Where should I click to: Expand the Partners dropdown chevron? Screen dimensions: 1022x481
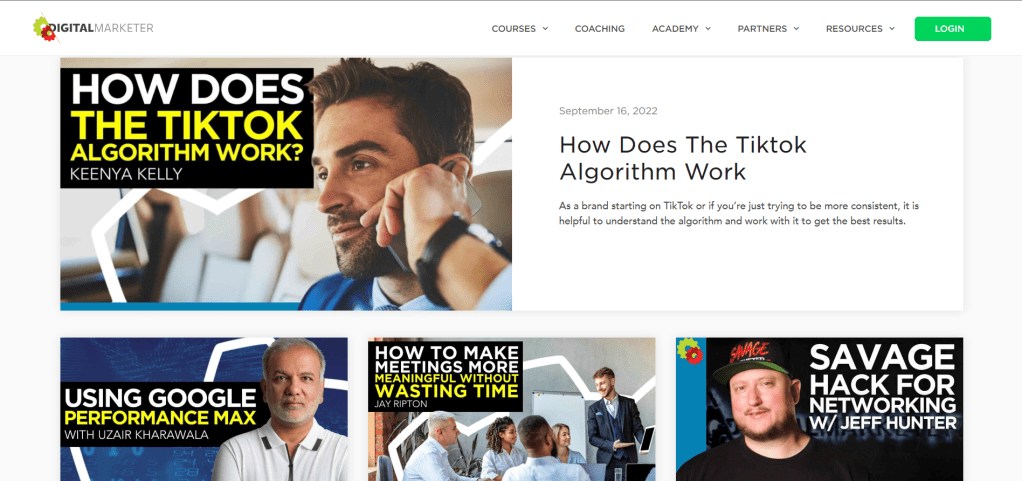coord(796,29)
